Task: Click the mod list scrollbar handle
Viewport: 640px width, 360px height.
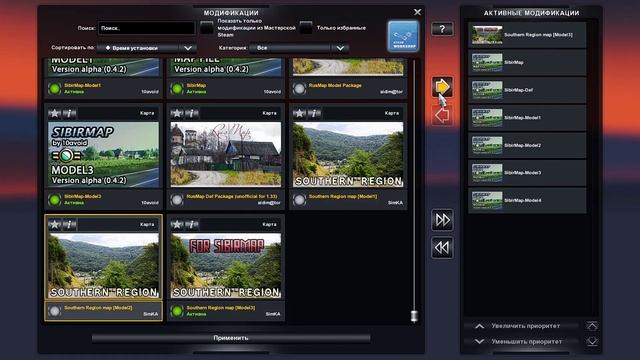Action: click(x=414, y=316)
